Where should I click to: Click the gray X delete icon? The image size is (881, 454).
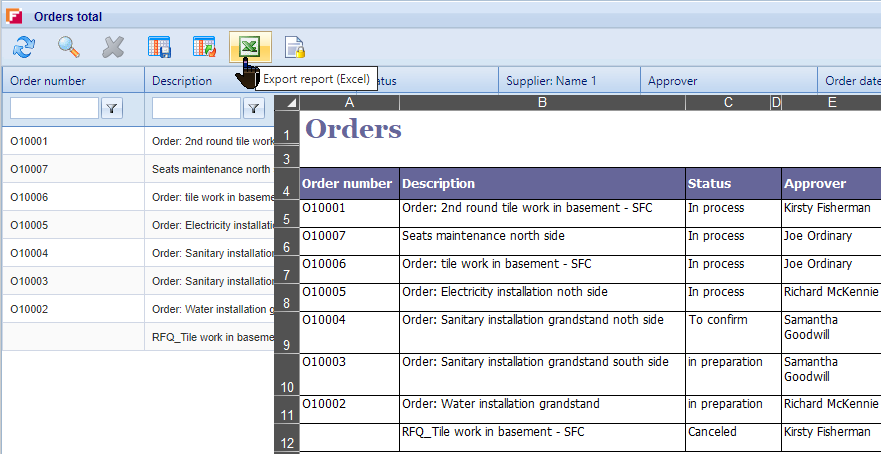pyautogui.click(x=113, y=47)
